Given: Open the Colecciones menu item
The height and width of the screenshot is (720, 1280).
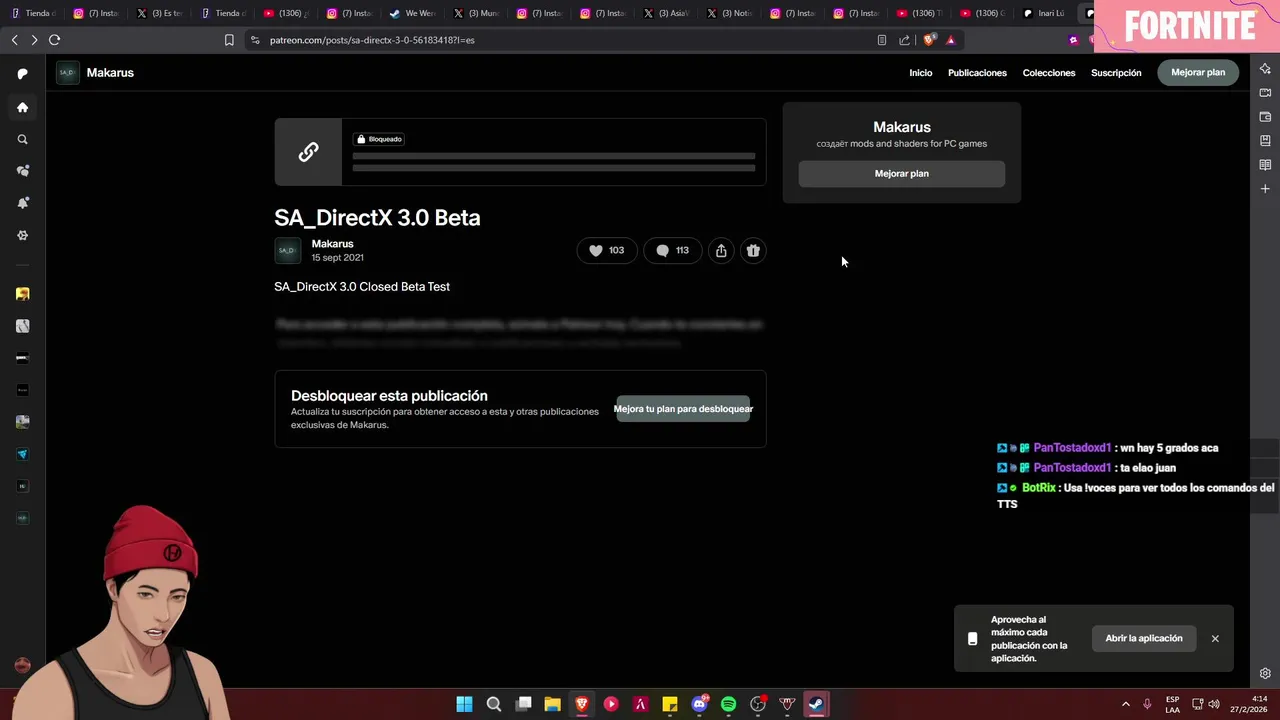Looking at the screenshot, I should (1049, 73).
